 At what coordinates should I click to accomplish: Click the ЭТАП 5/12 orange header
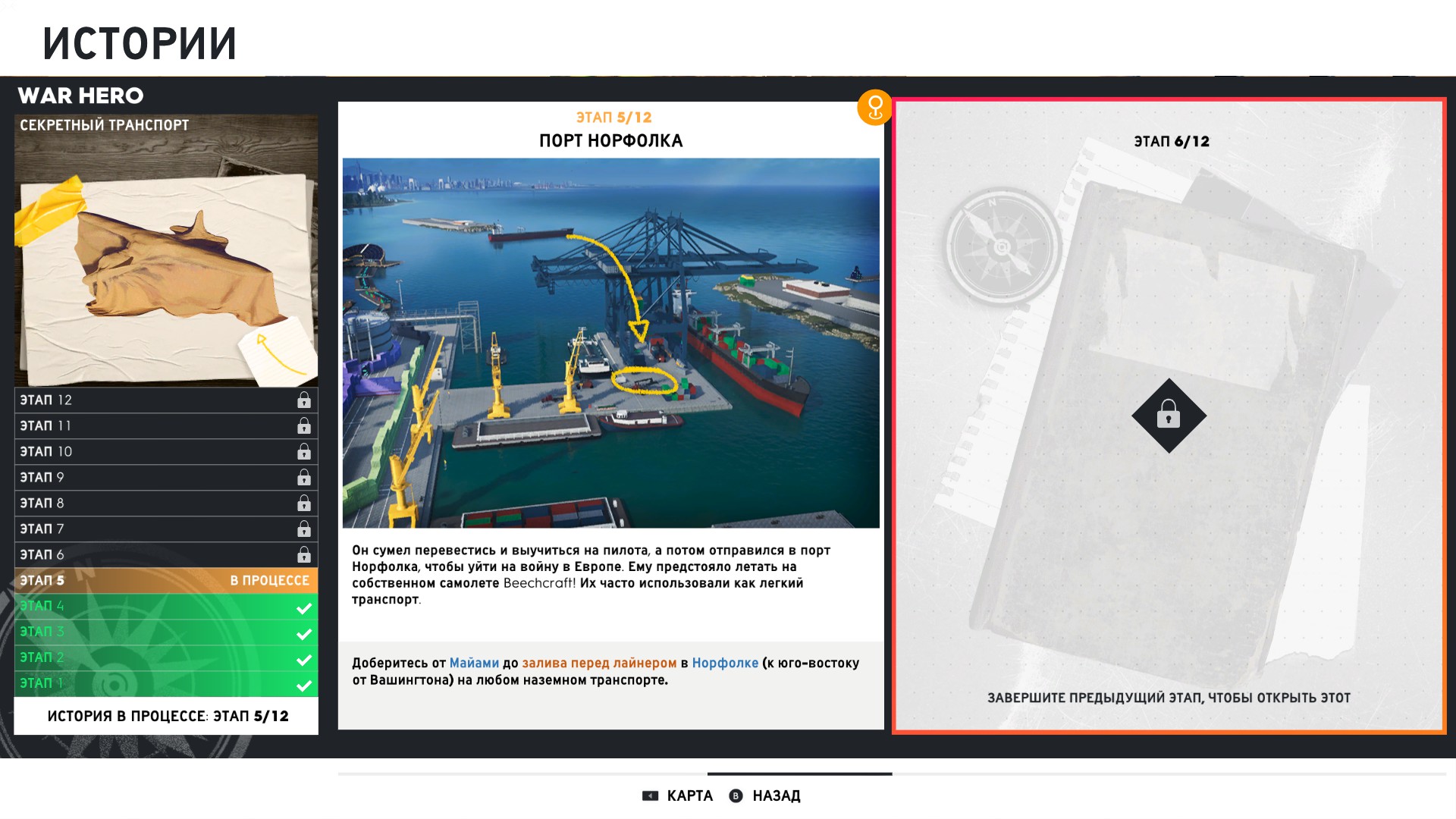point(613,118)
